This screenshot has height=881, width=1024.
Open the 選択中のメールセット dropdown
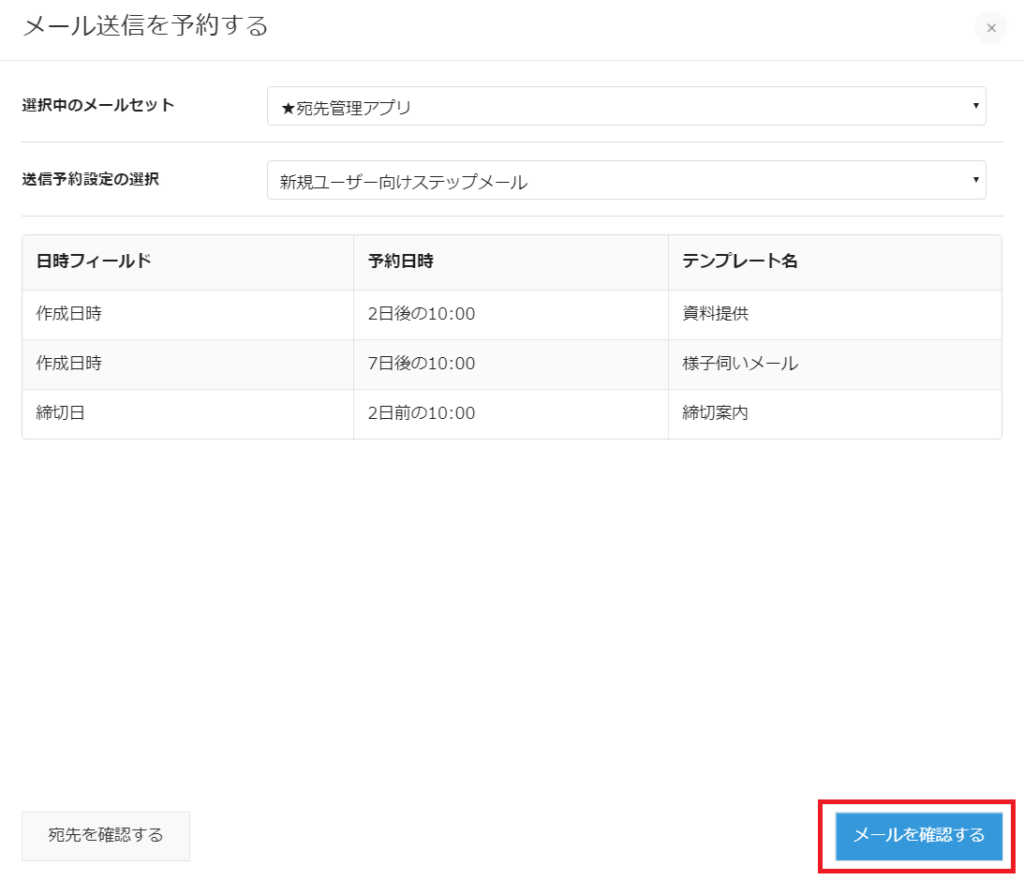[626, 107]
